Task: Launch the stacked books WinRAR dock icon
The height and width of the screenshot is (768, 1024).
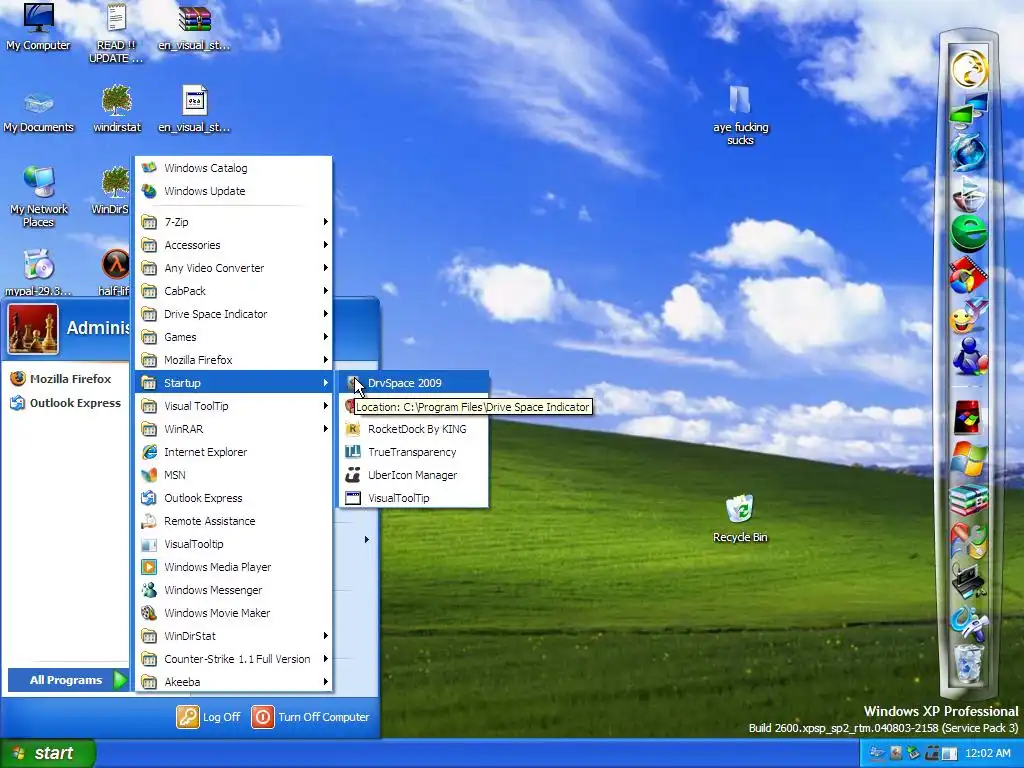Action: [968, 500]
